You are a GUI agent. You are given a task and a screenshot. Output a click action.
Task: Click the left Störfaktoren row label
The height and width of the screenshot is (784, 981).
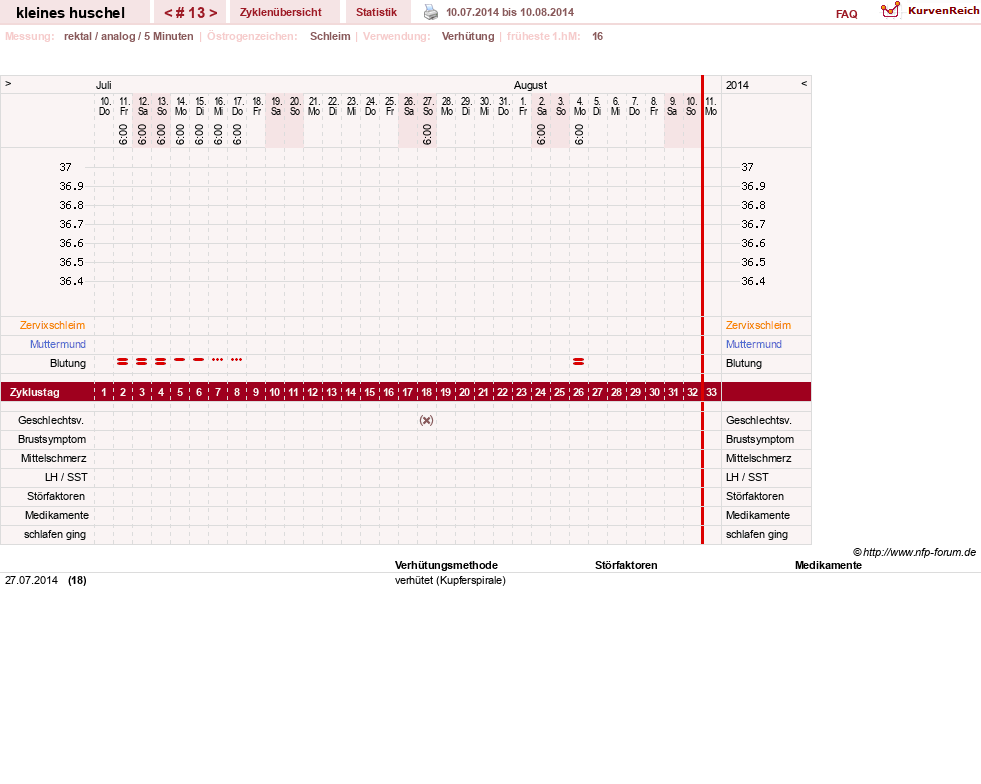point(56,496)
